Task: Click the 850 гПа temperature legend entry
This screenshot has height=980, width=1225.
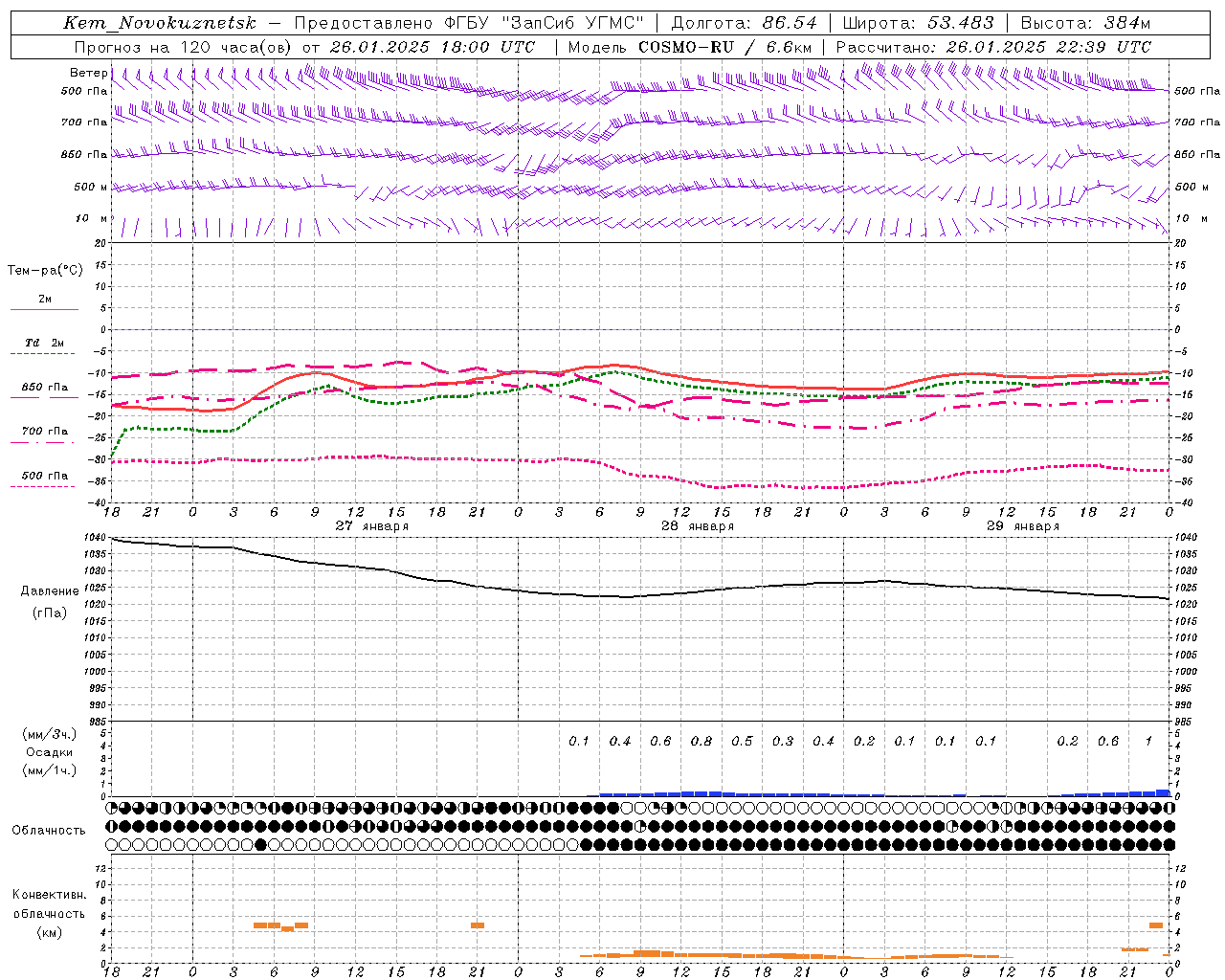Action: [x=45, y=388]
